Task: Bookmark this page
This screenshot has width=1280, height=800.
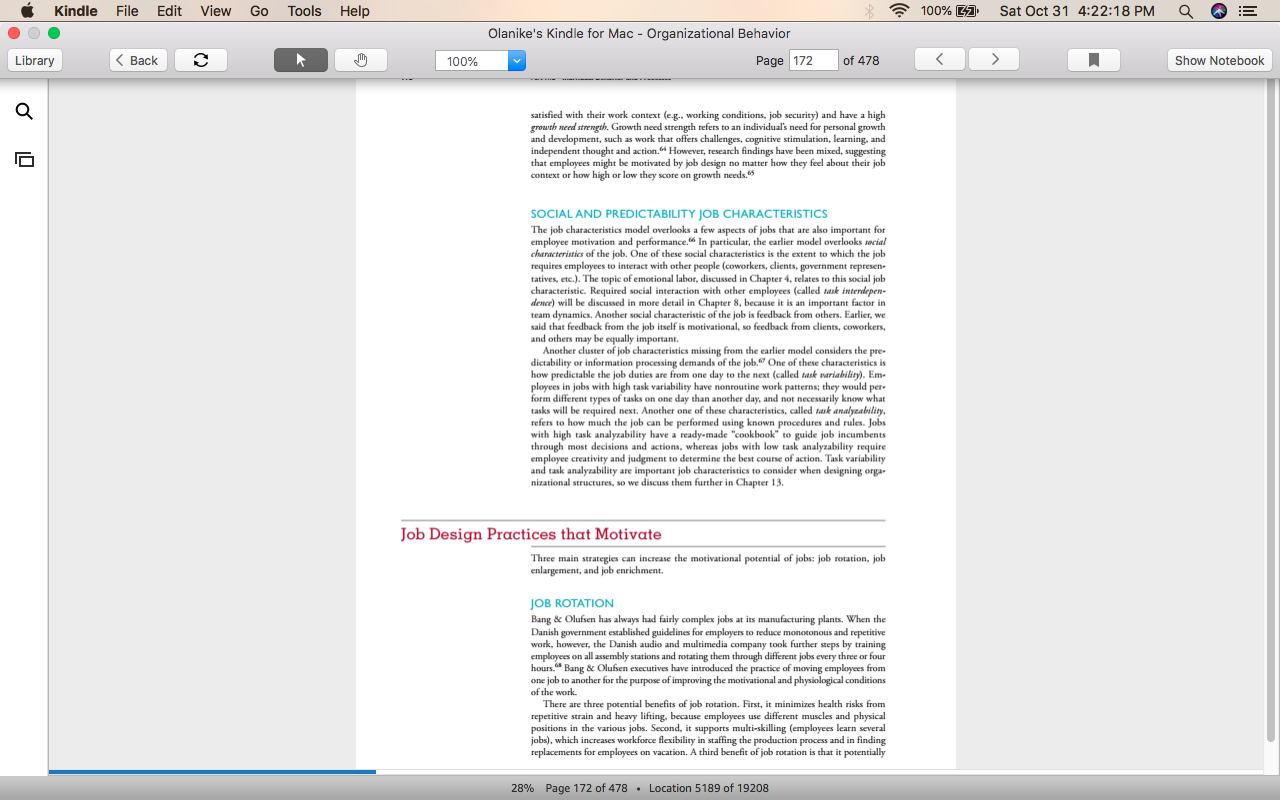Action: [x=1094, y=60]
